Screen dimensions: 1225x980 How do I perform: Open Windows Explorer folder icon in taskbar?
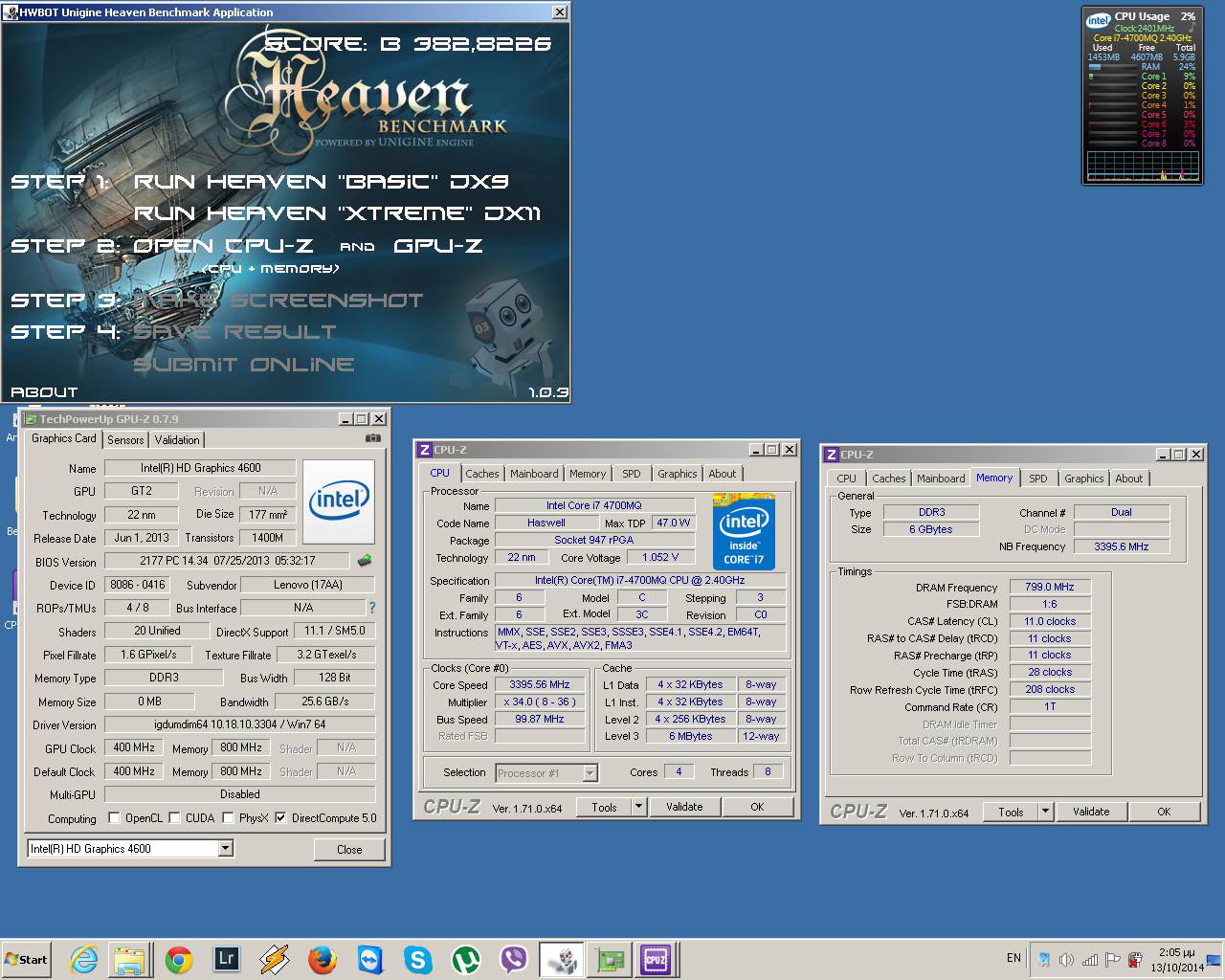click(129, 959)
